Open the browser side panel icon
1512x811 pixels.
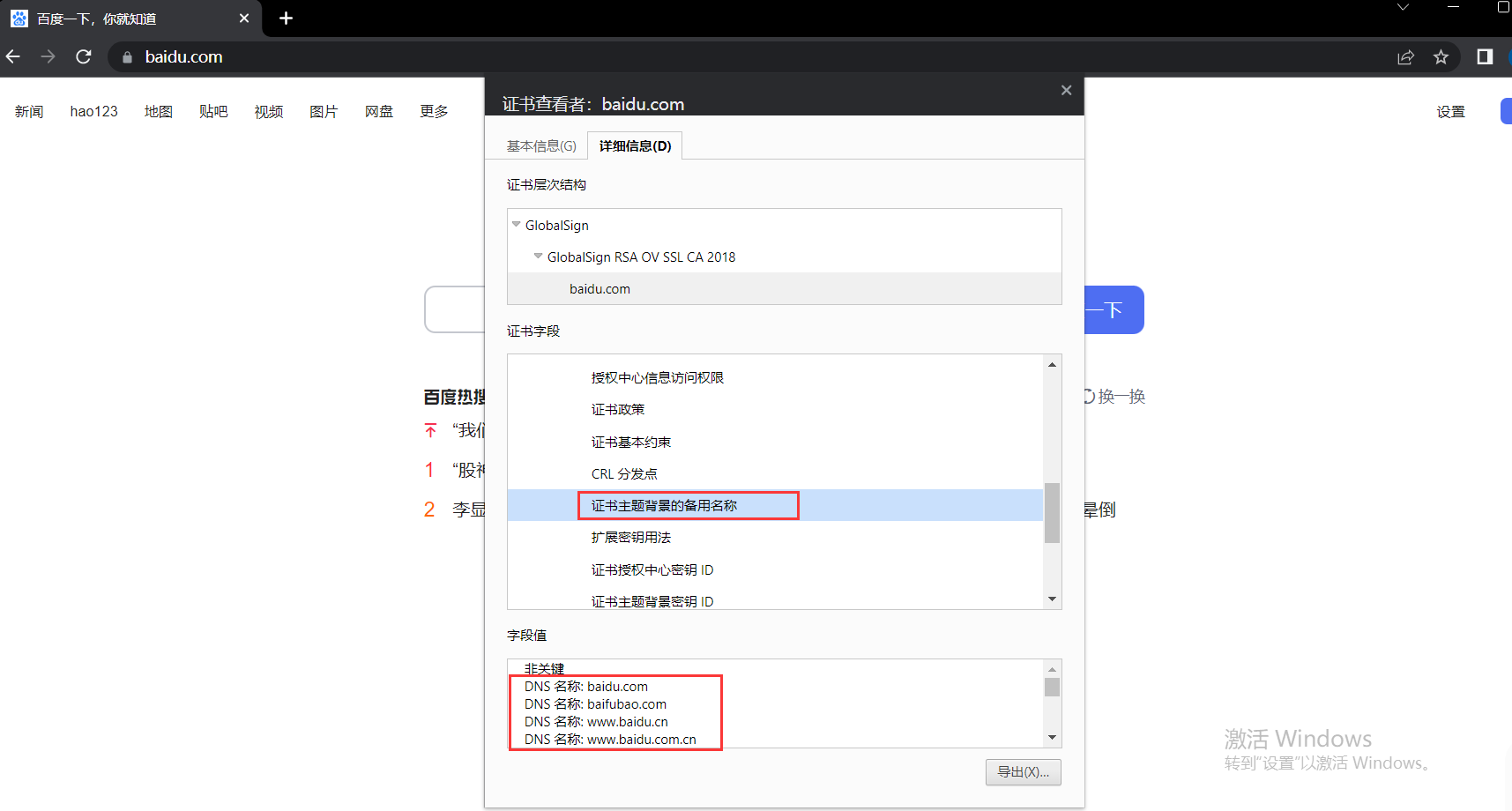pos(1485,56)
